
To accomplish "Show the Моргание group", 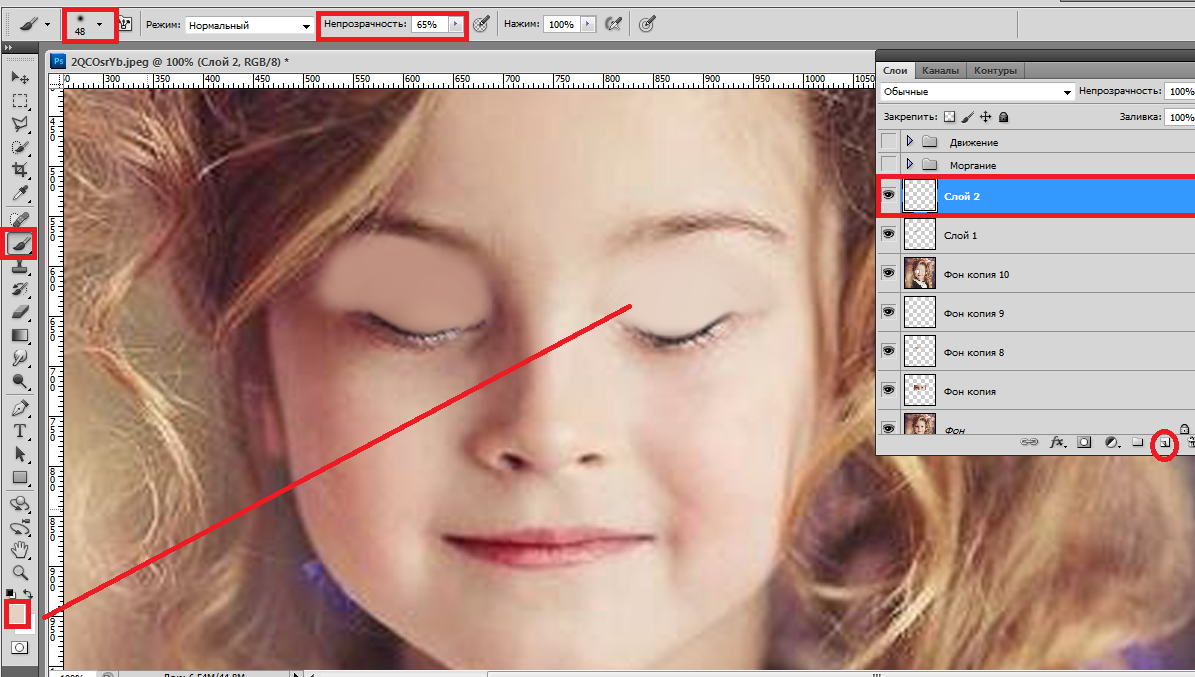I will [889, 164].
